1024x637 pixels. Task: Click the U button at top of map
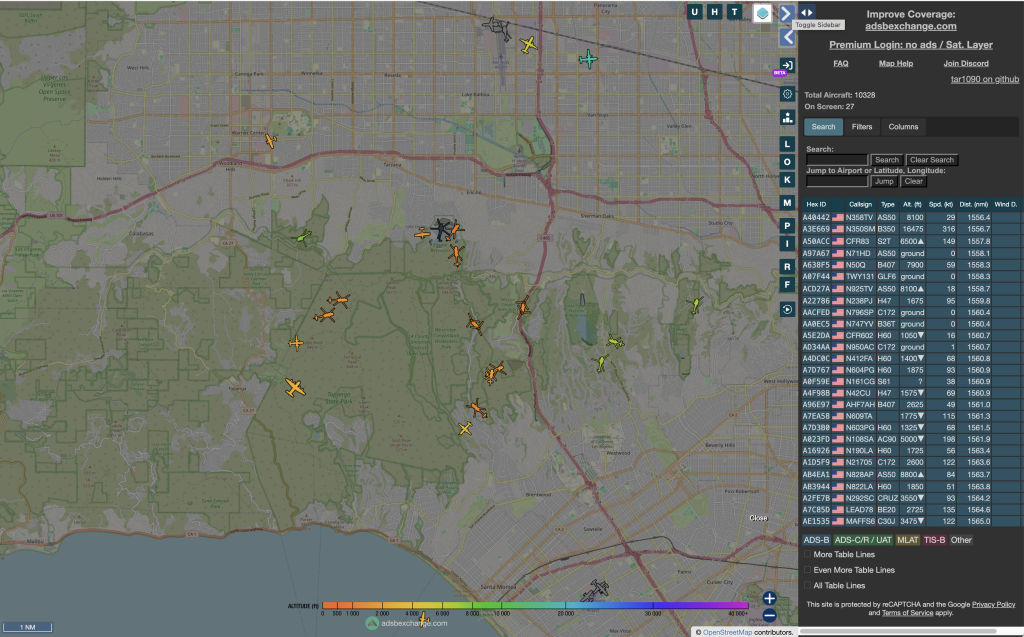[695, 12]
